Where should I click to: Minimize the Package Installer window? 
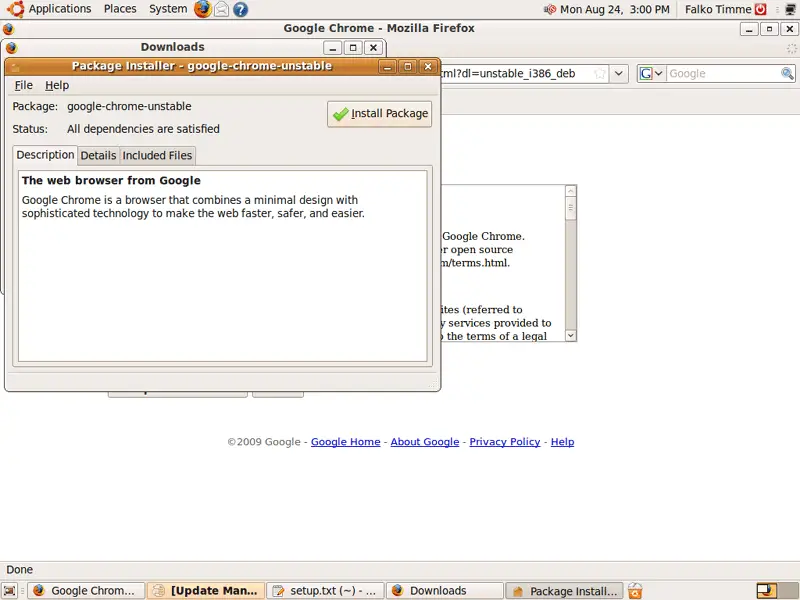pyautogui.click(x=387, y=66)
